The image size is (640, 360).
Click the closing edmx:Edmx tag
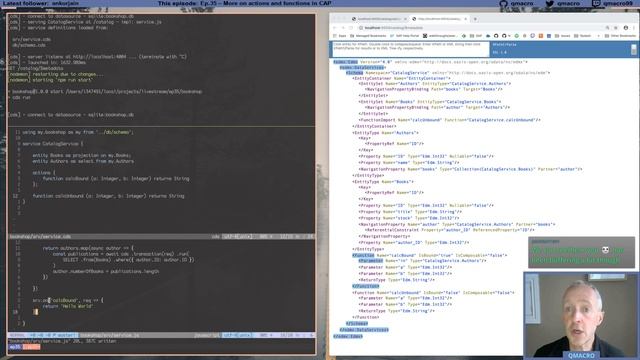coord(348,336)
